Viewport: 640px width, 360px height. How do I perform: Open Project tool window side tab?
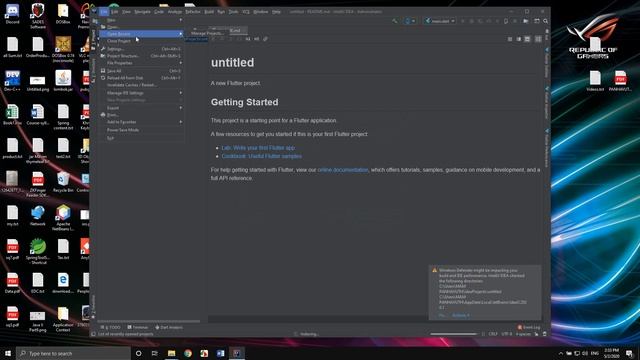pos(93,40)
